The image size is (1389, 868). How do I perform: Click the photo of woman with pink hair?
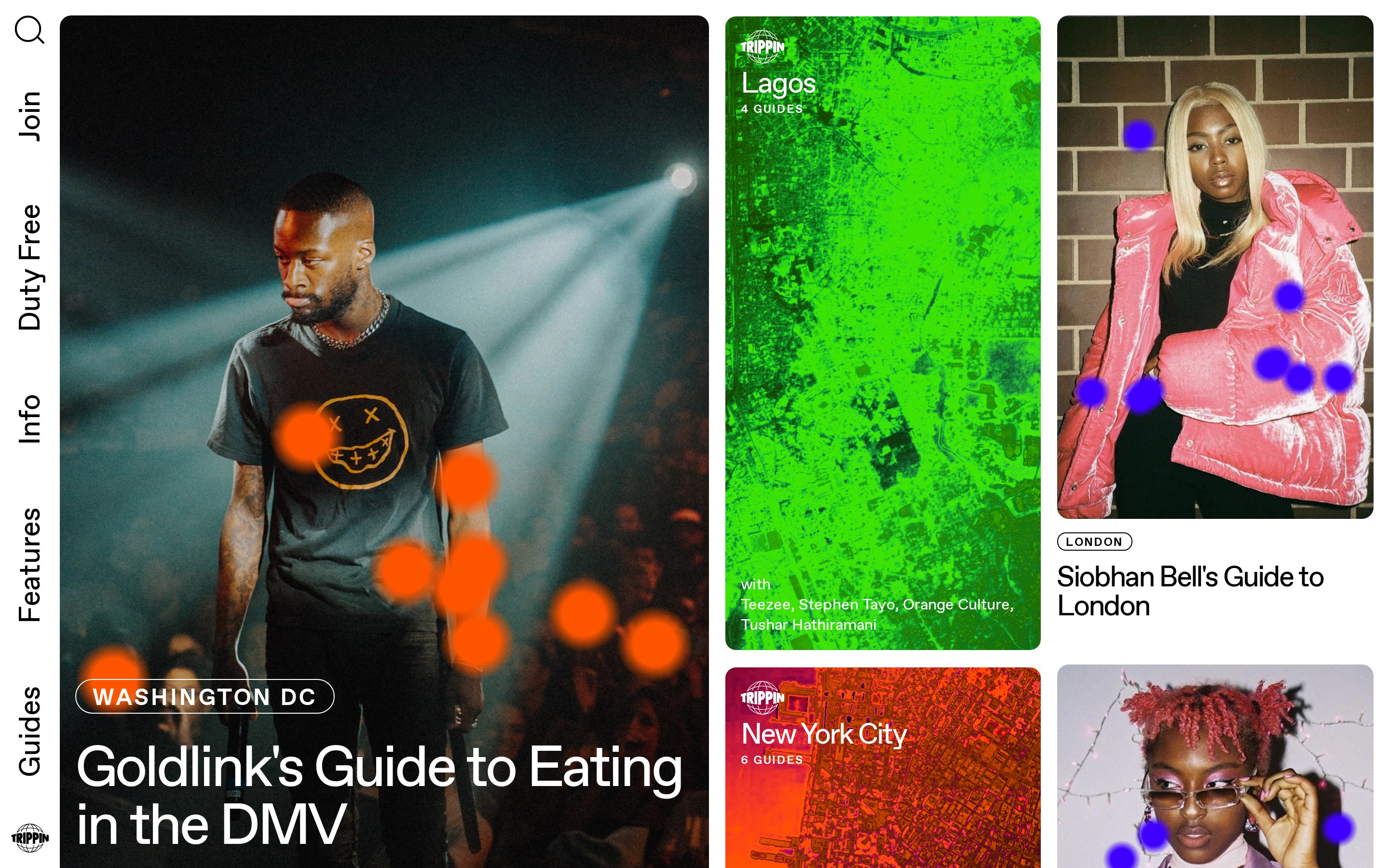point(1215,766)
